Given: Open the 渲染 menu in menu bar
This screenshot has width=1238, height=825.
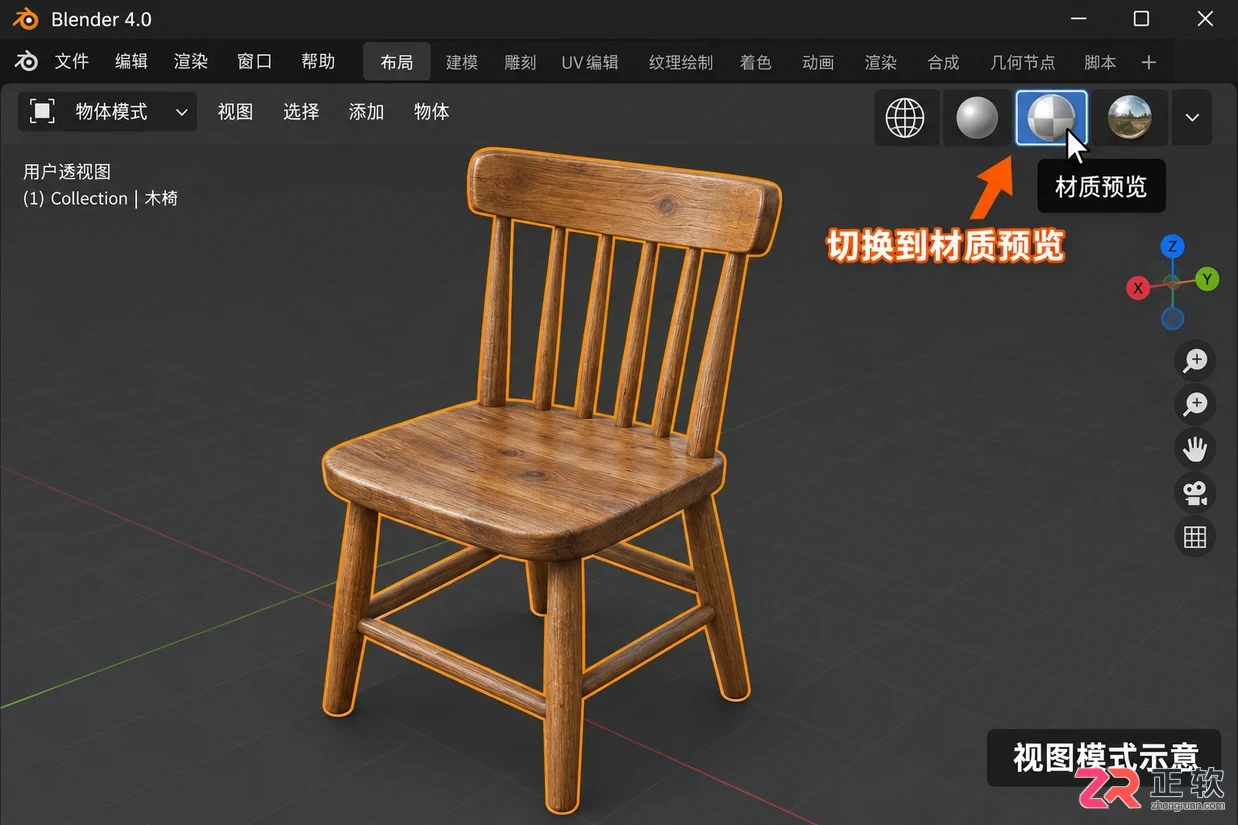Looking at the screenshot, I should (x=191, y=62).
